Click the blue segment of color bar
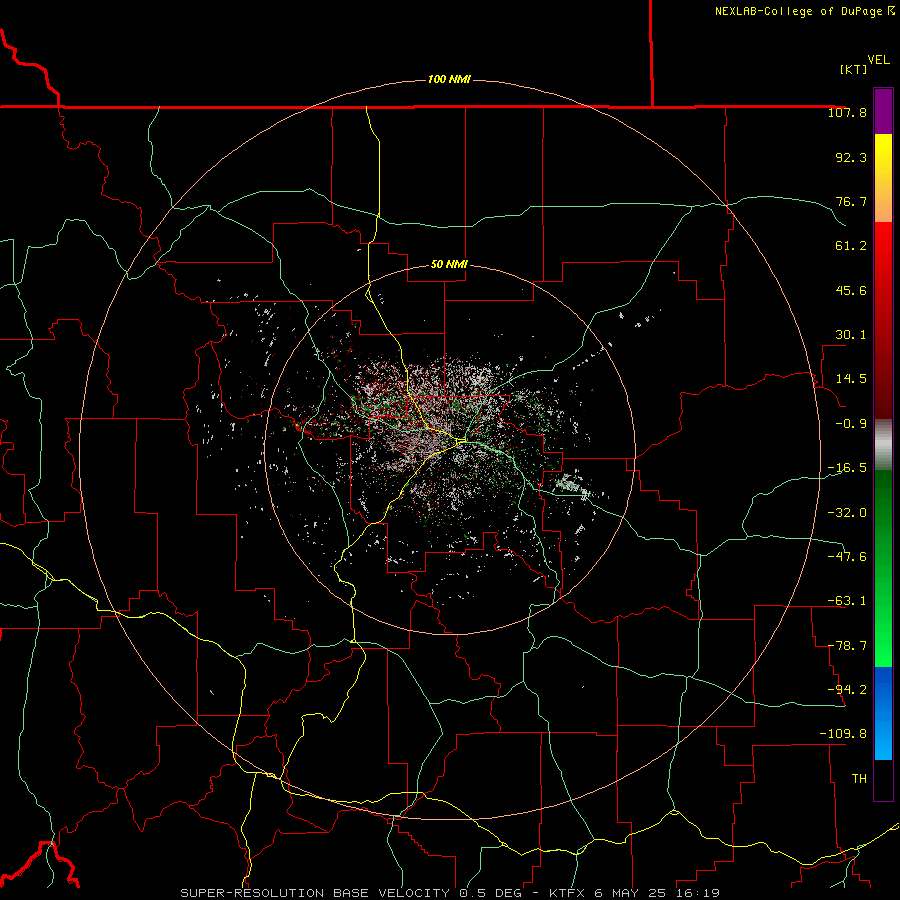This screenshot has height=900, width=900. (883, 713)
